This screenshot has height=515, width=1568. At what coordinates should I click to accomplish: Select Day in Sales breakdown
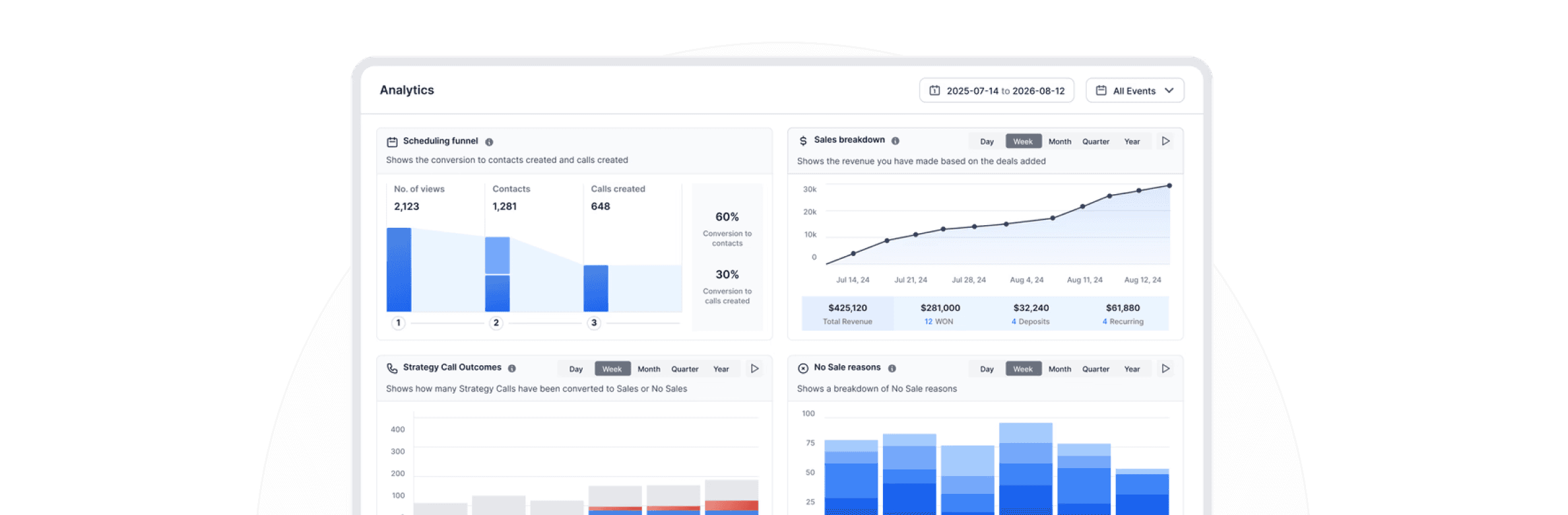[987, 141]
